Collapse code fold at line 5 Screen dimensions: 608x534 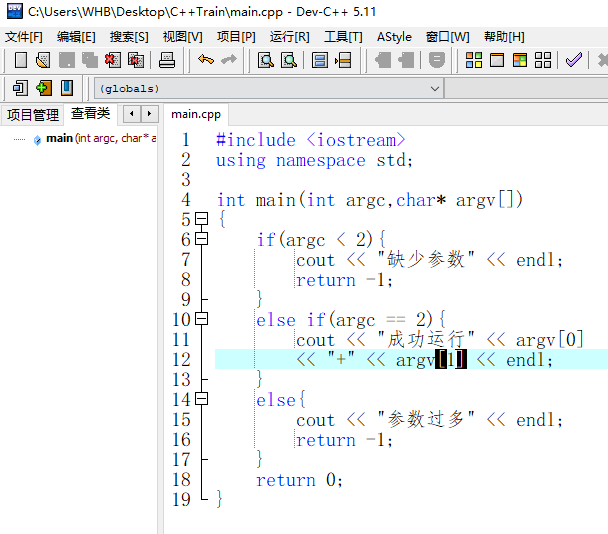(x=201, y=219)
